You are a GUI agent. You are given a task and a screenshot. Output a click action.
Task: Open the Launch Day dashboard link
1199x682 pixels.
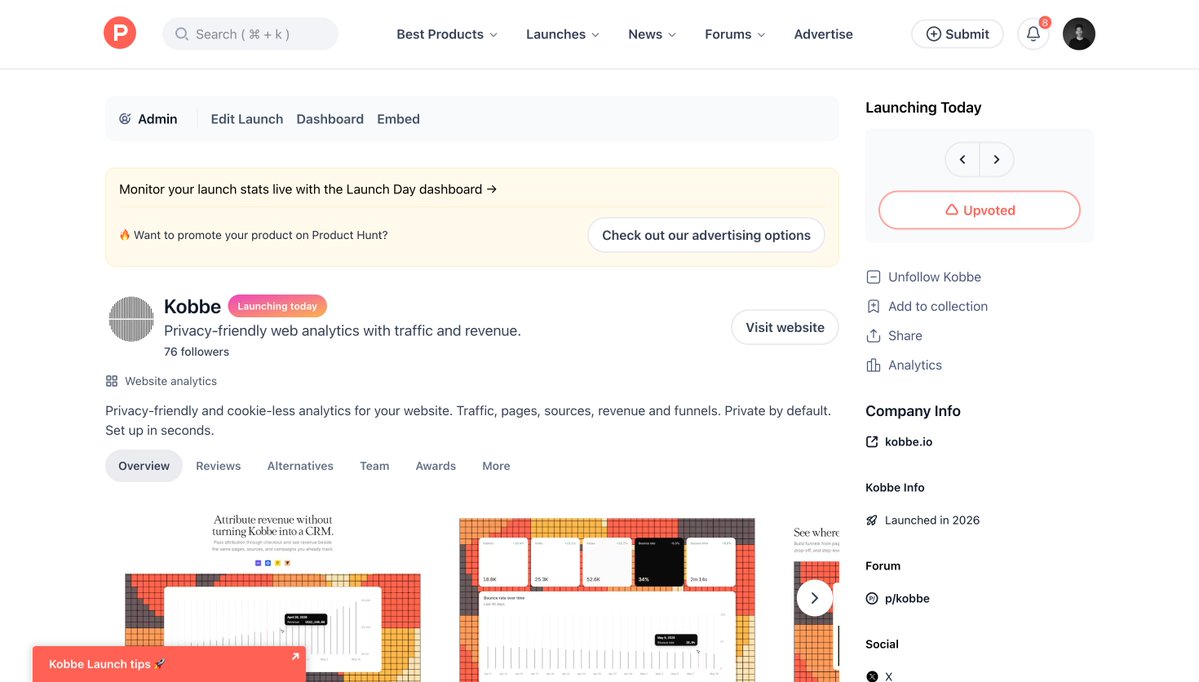click(307, 189)
